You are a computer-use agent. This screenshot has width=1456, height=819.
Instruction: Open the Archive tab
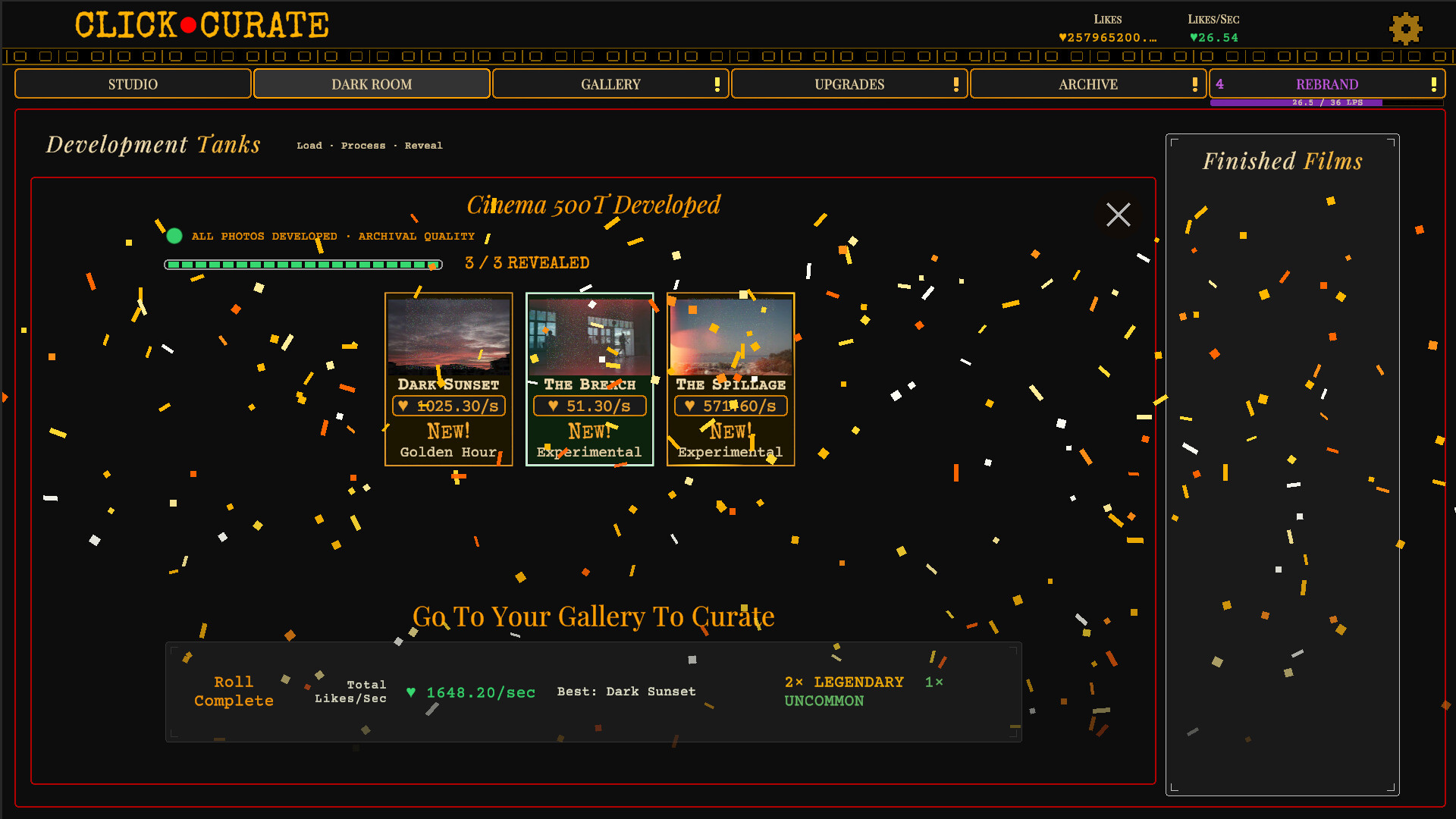(x=1087, y=84)
